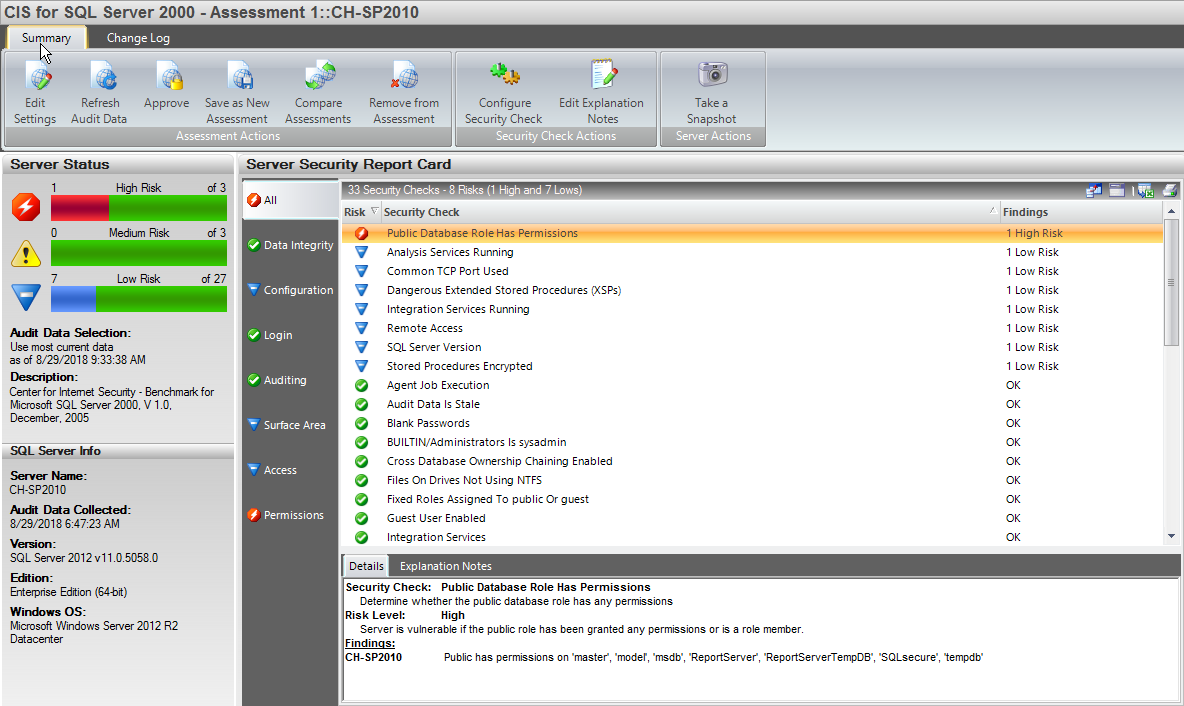Open Compare Assessments tool

319,94
